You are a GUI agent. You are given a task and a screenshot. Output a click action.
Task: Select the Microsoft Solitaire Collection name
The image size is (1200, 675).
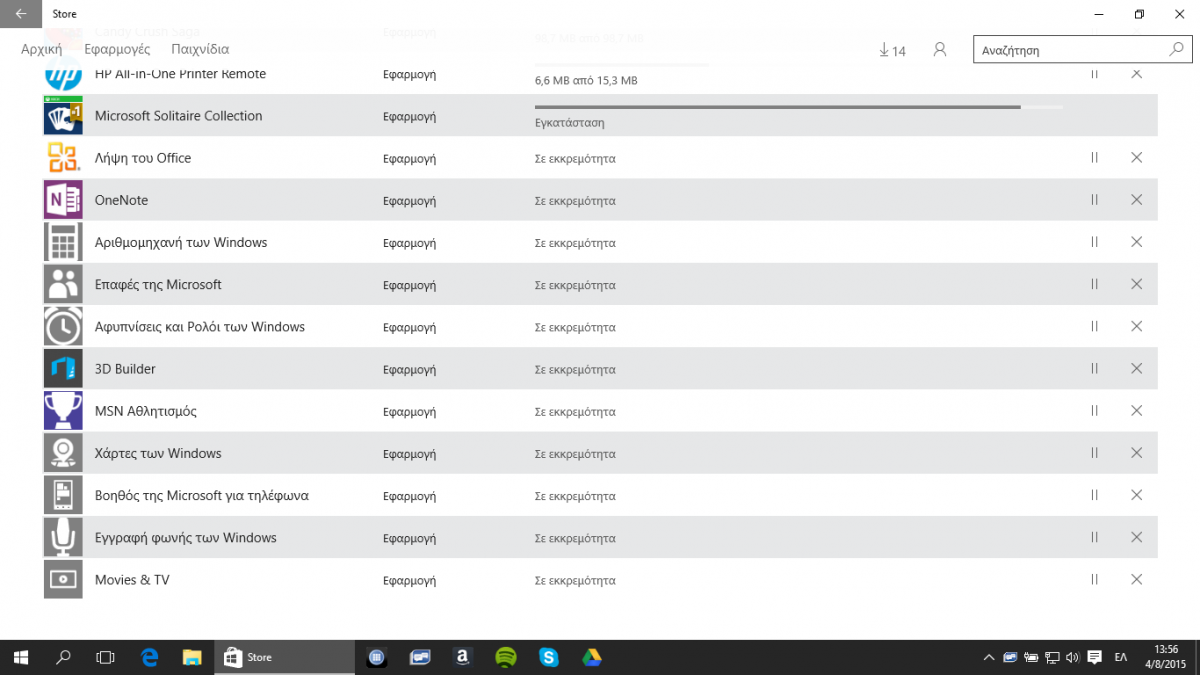(x=178, y=116)
